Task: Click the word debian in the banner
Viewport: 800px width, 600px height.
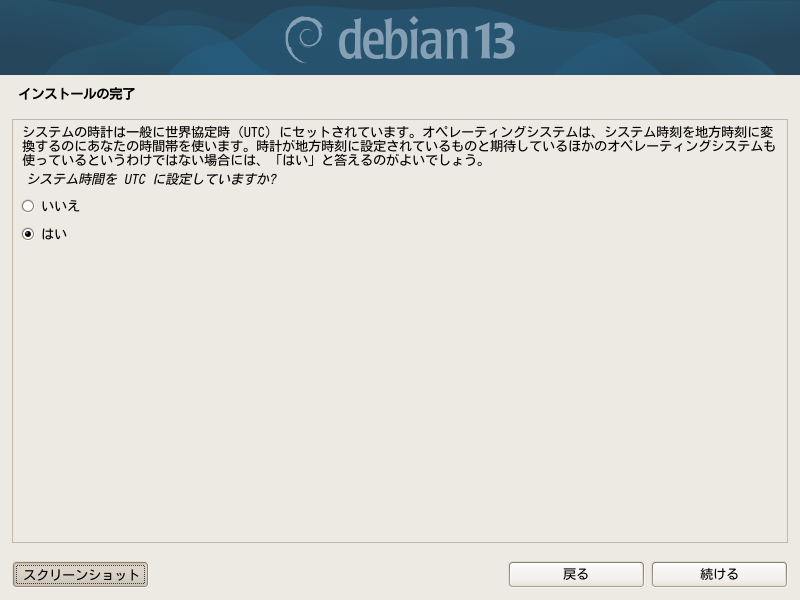Action: 403,39
